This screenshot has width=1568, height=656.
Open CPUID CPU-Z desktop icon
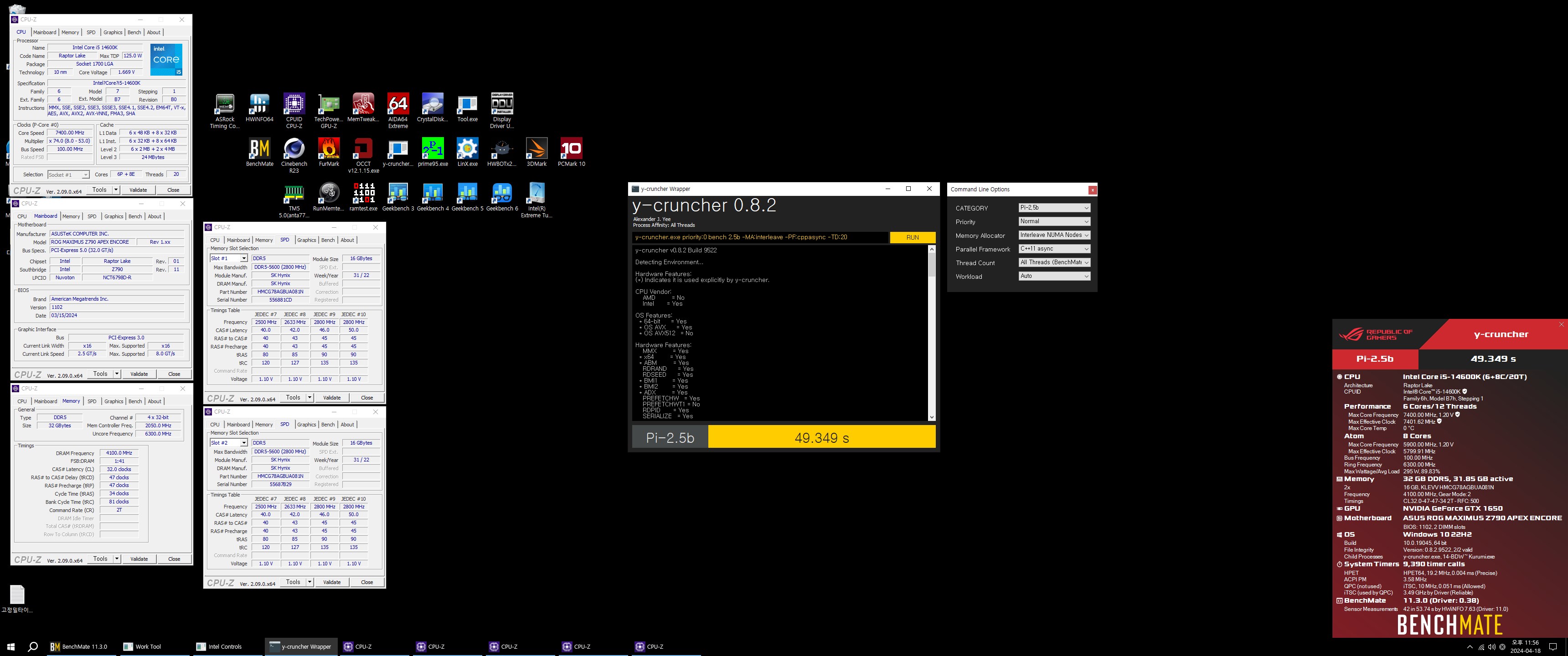coord(294,111)
